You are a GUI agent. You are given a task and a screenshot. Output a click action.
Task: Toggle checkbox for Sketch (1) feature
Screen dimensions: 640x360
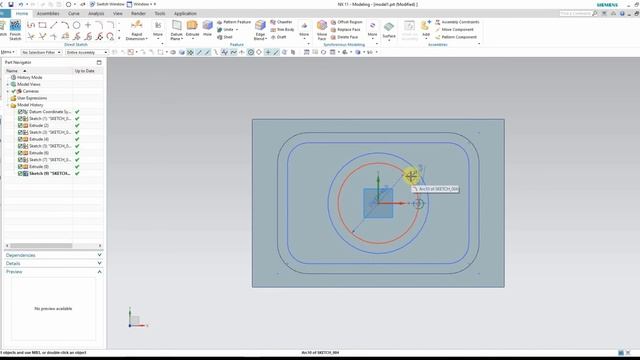[x=20, y=118]
